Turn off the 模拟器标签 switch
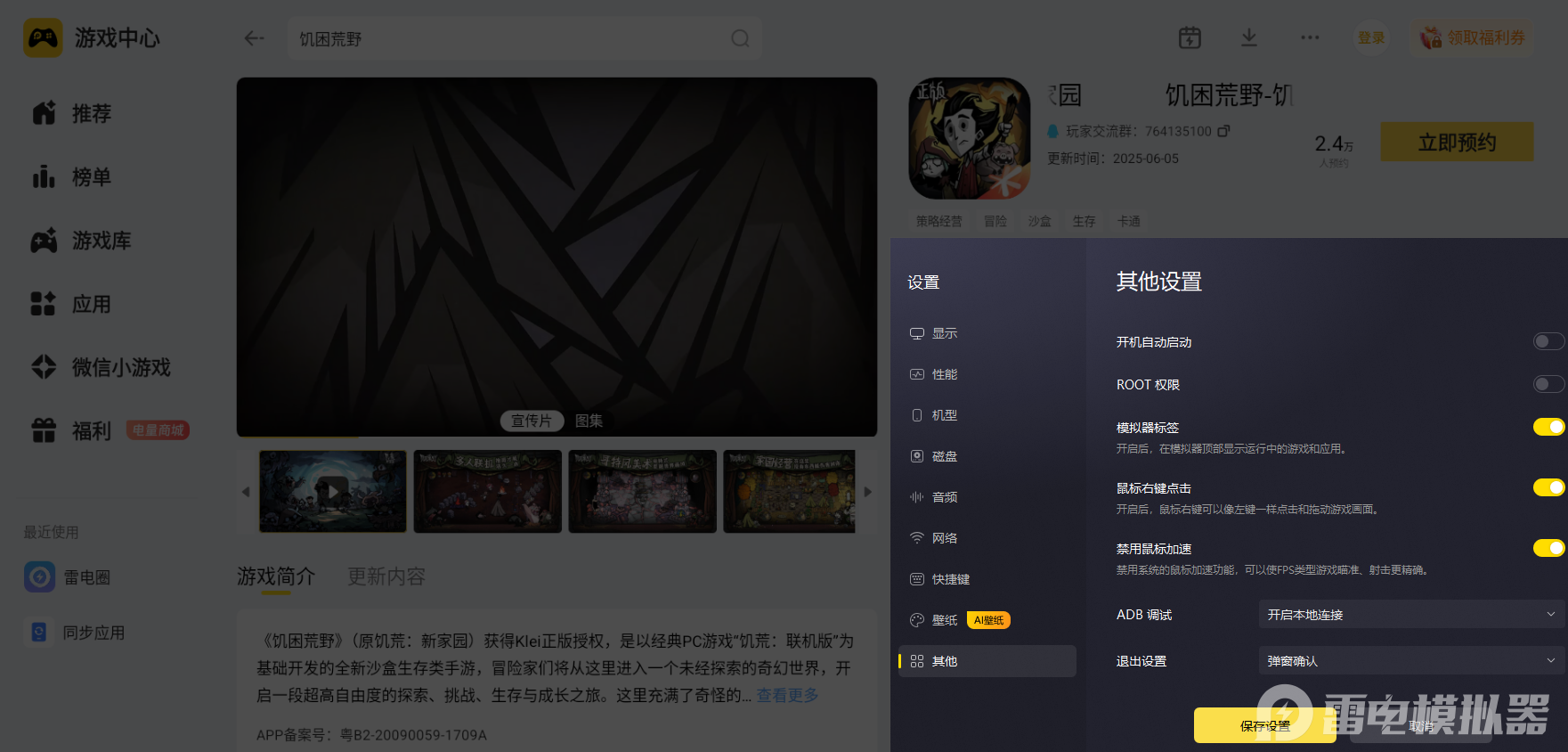 pos(1548,427)
